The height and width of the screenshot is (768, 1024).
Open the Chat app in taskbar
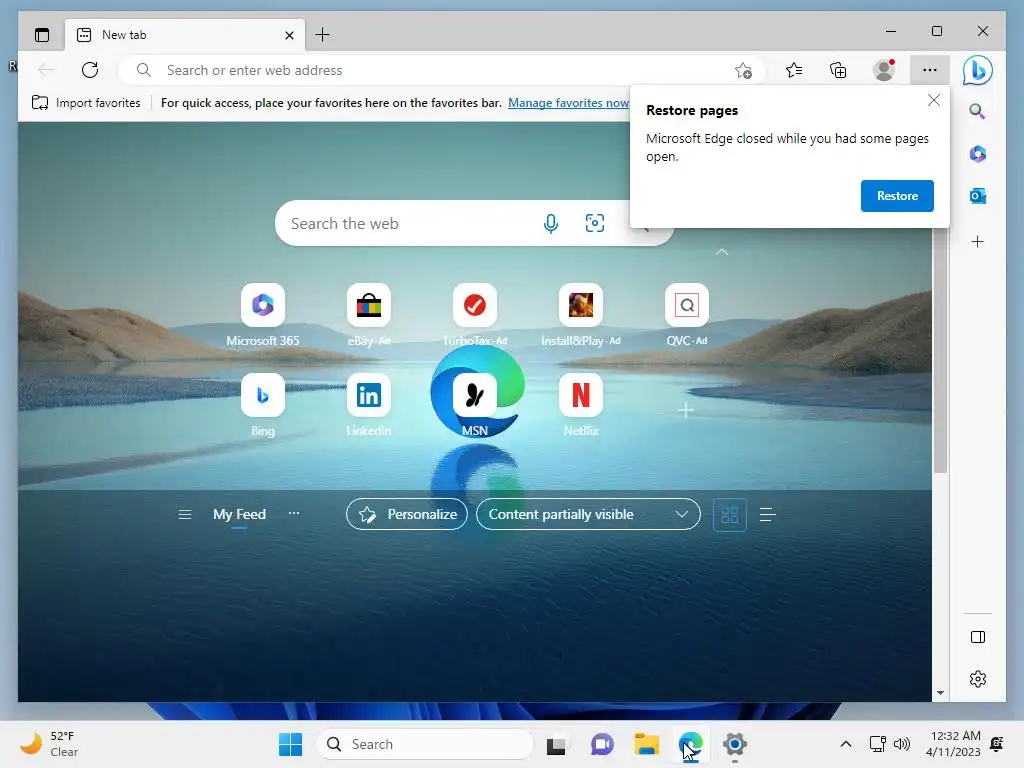point(602,744)
